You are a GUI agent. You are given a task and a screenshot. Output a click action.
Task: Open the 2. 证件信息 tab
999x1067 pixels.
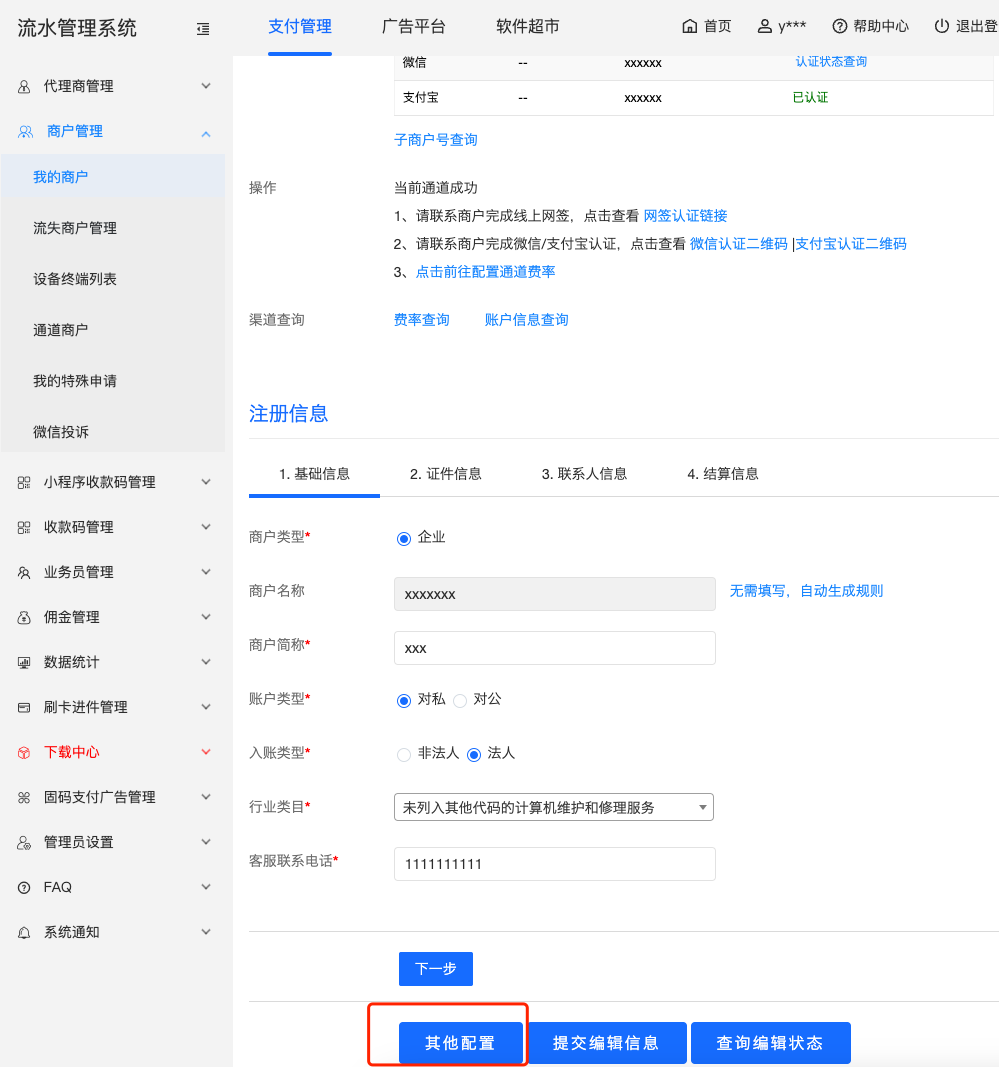[446, 474]
